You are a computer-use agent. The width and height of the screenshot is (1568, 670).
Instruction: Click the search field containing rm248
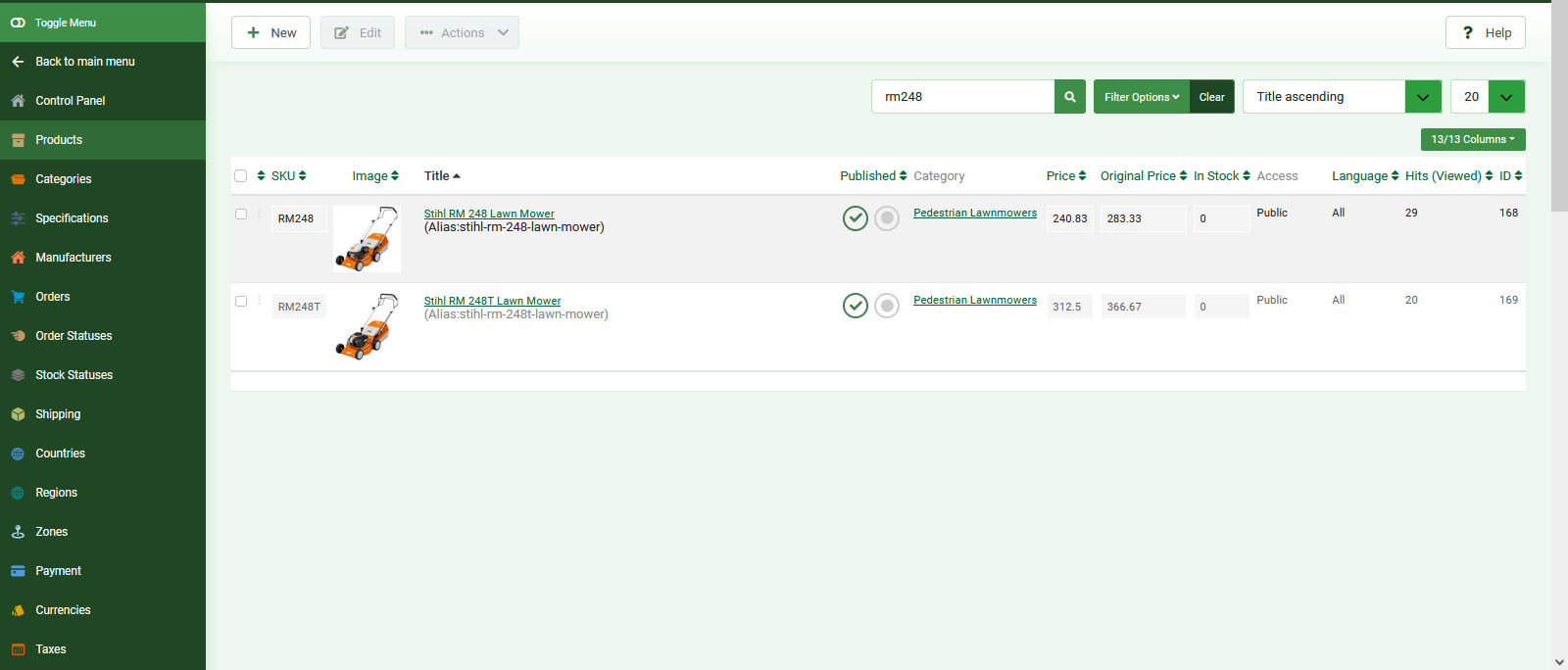pos(962,97)
